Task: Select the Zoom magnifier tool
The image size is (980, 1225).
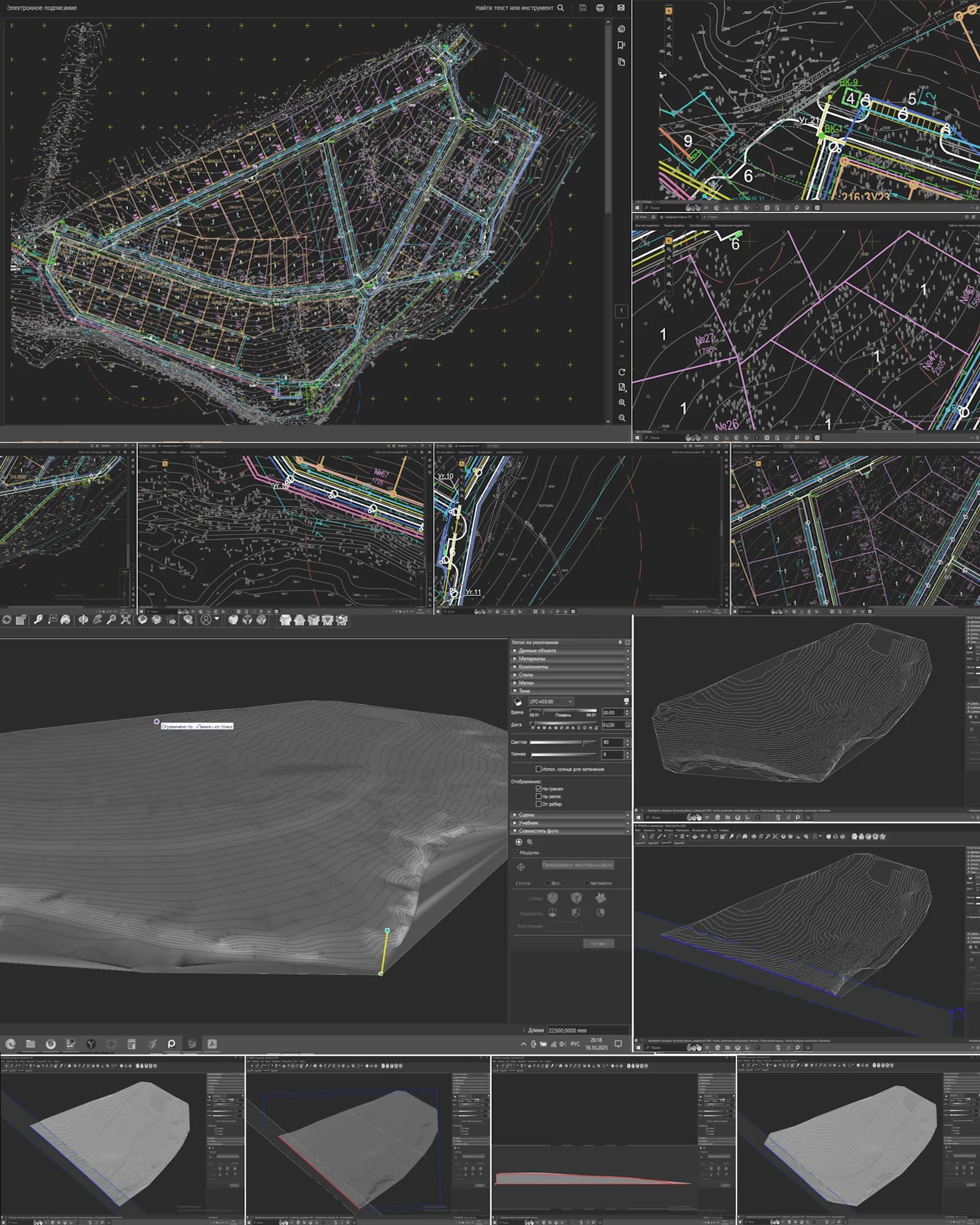Action: point(111,620)
